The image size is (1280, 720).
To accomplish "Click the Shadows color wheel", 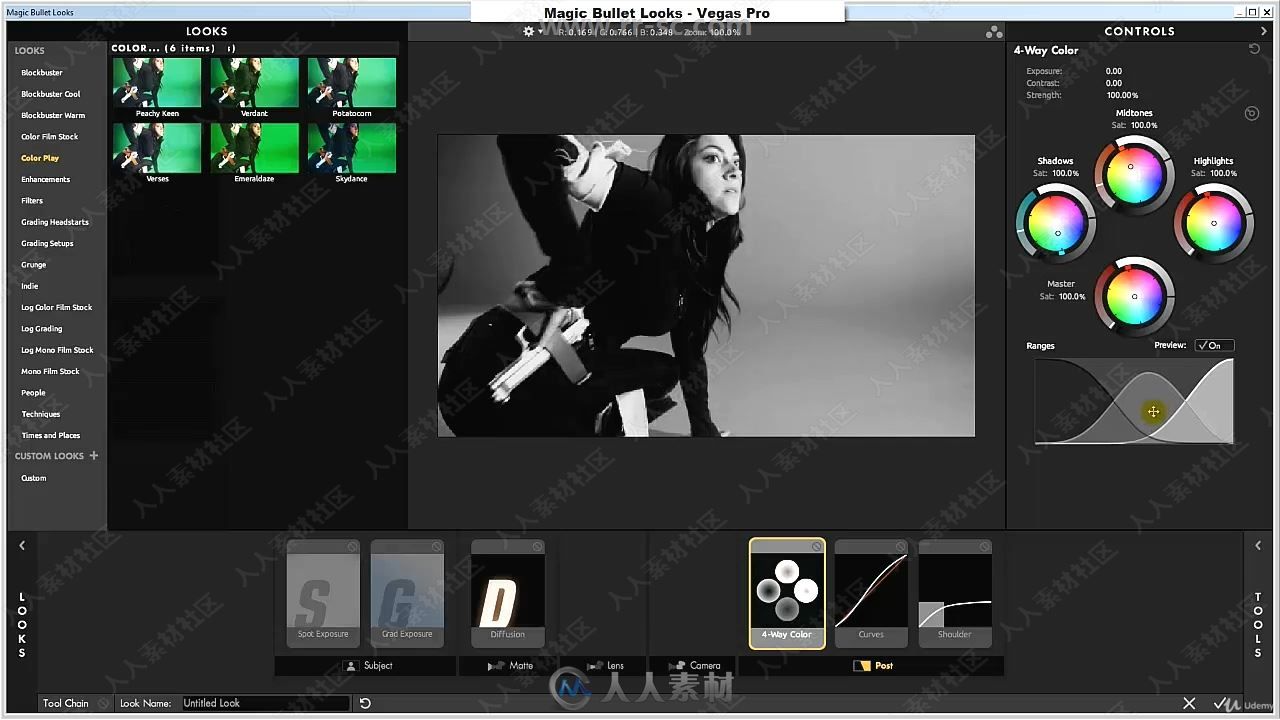I will coord(1056,222).
